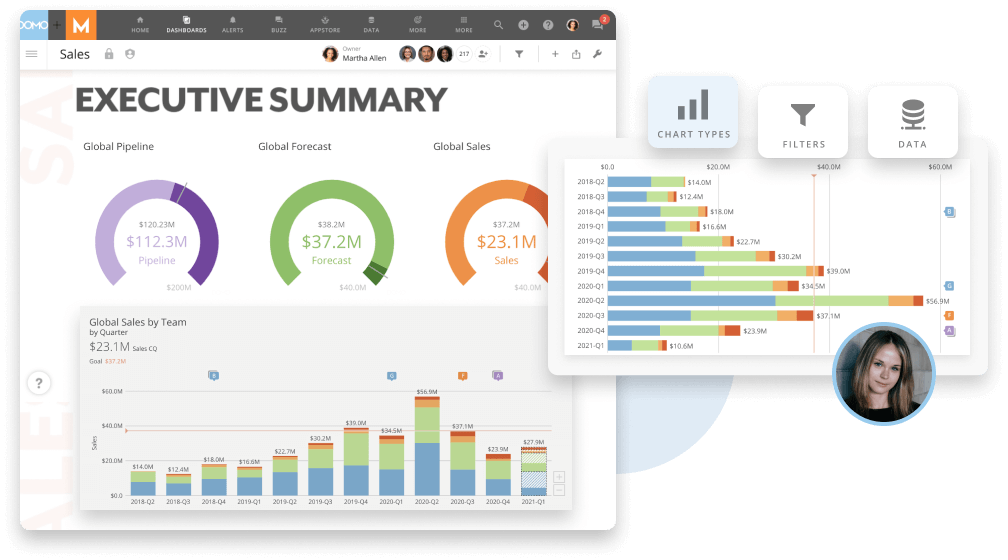Zoom in using chart plus button

pyautogui.click(x=558, y=477)
